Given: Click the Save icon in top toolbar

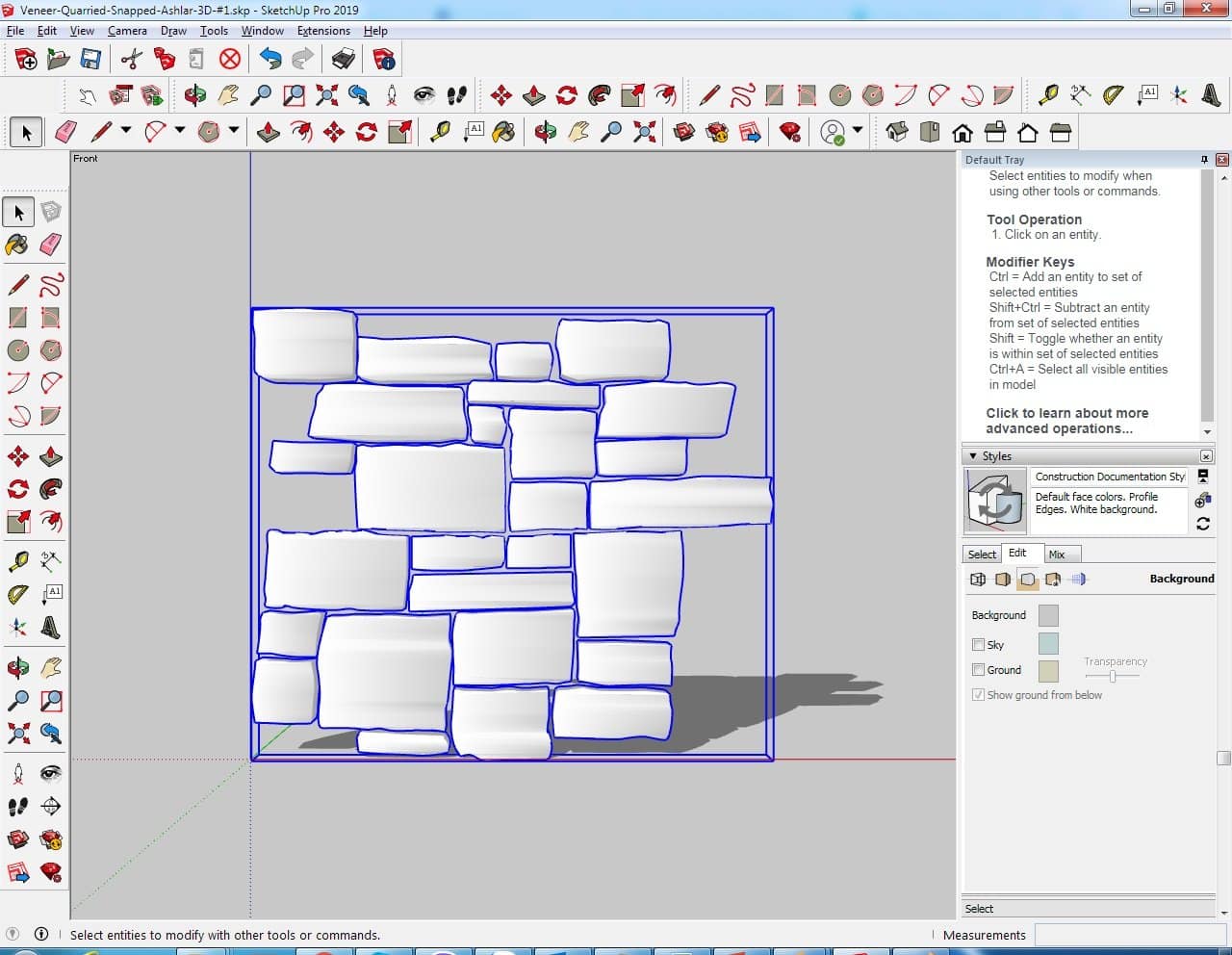Looking at the screenshot, I should 90,60.
